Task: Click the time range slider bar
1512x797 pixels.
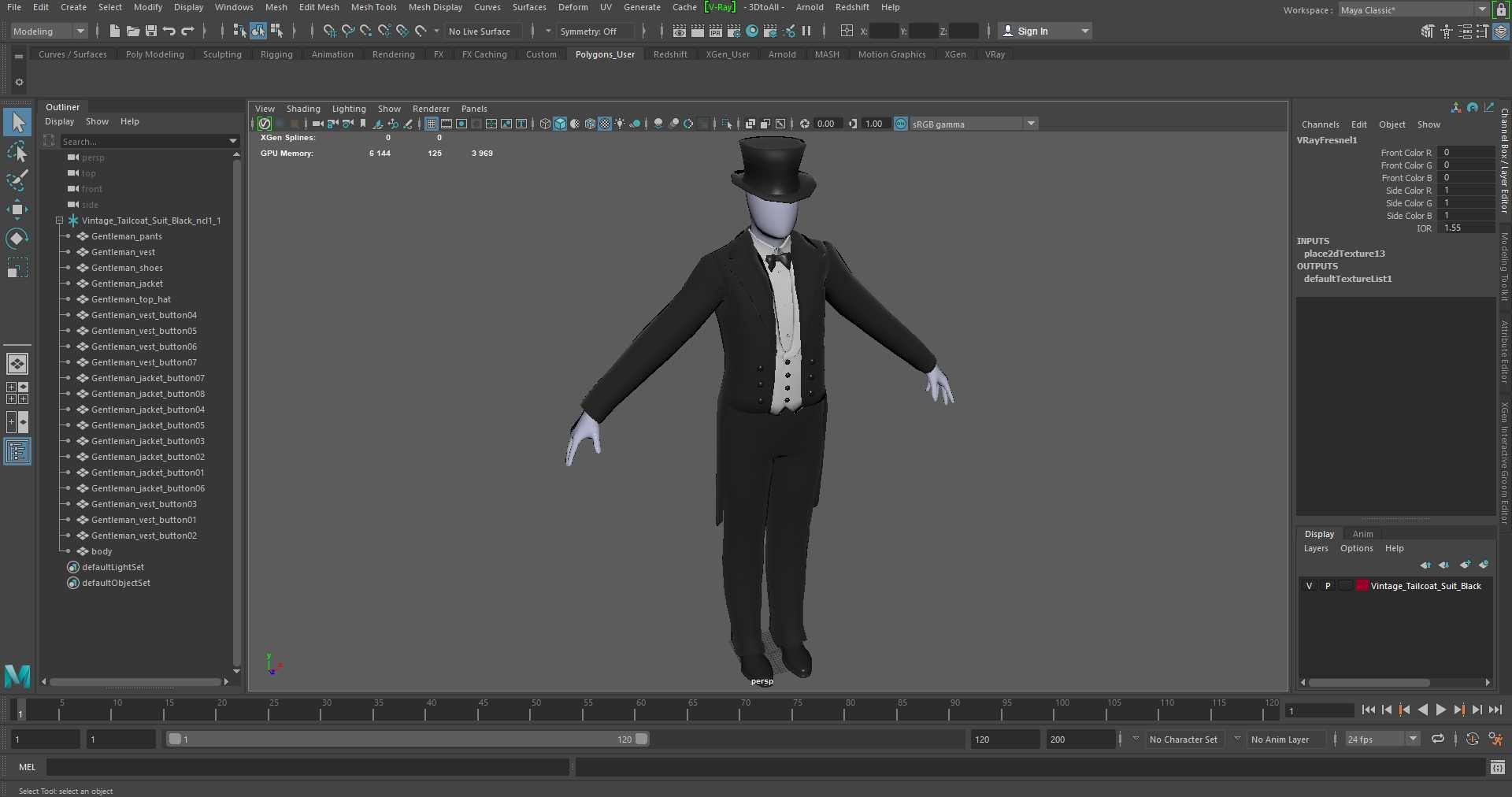Action: pos(408,739)
